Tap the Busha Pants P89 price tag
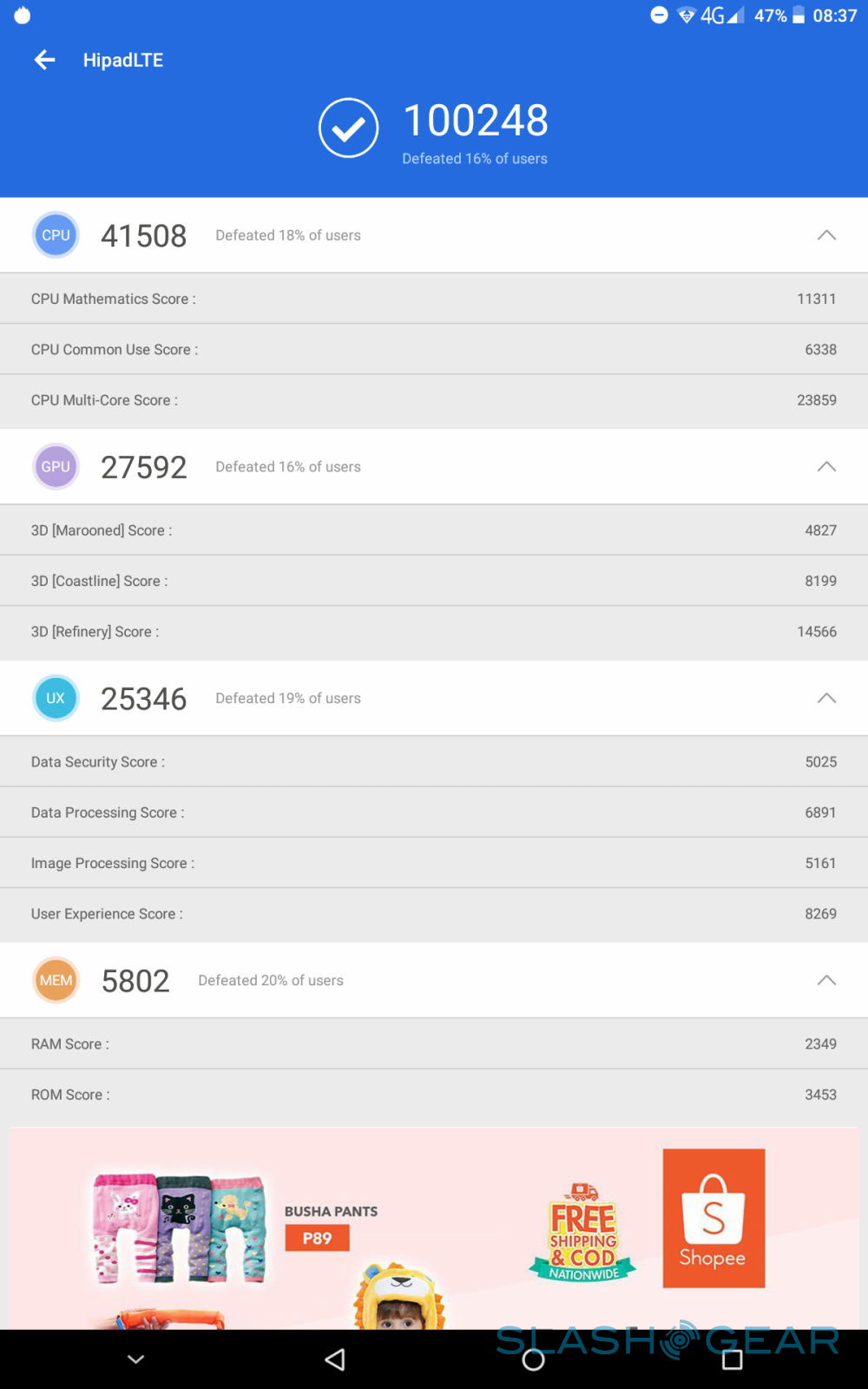 click(x=317, y=1238)
